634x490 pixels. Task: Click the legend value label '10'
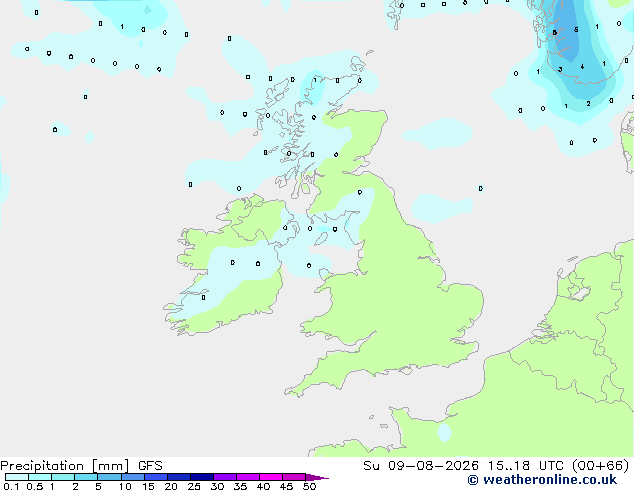click(x=125, y=486)
